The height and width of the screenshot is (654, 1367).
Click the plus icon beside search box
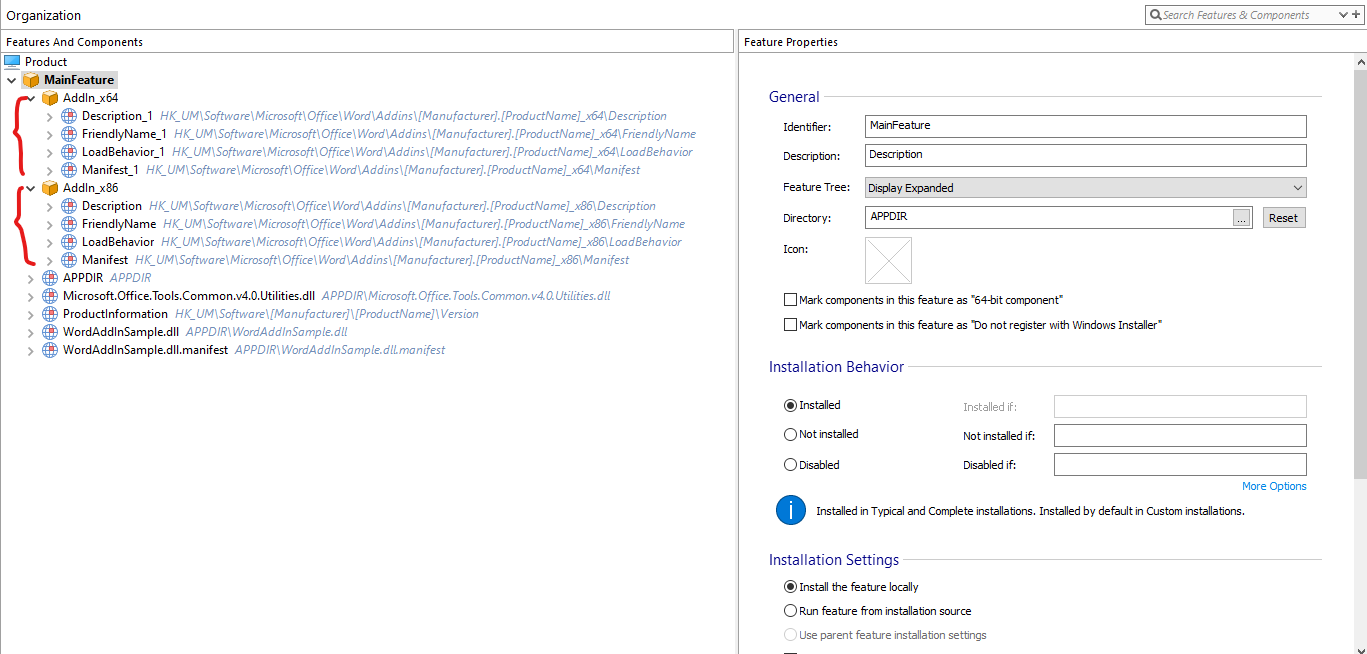[1356, 15]
